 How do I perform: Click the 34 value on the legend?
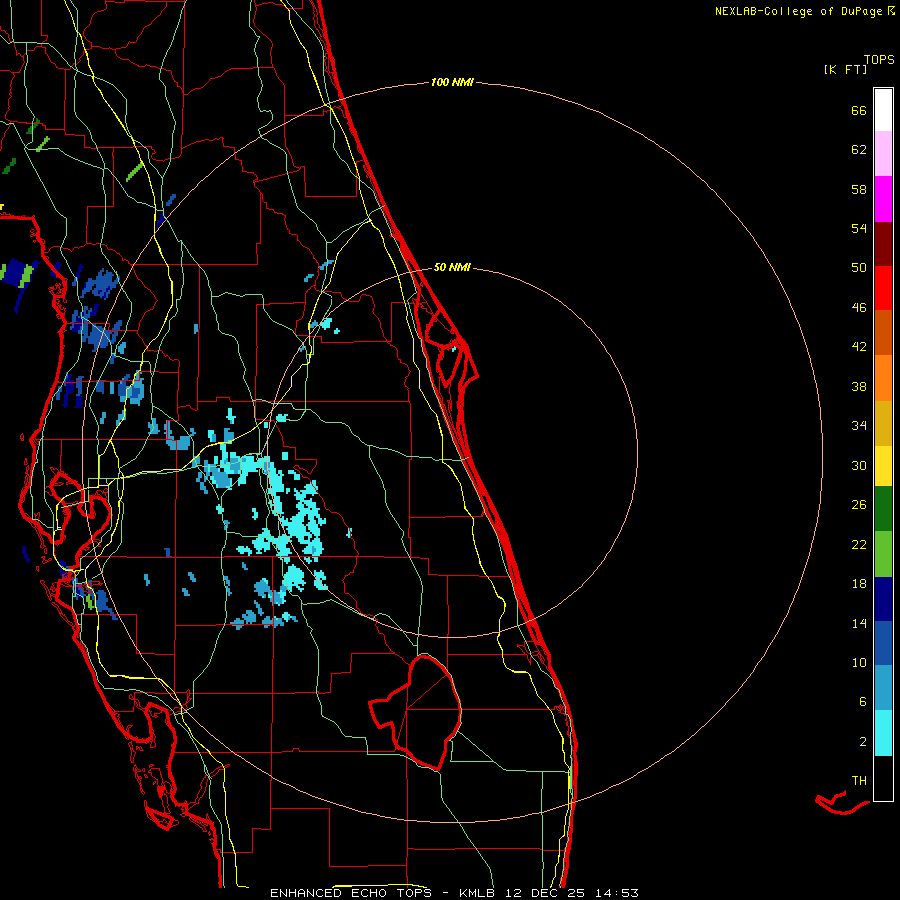[x=859, y=426]
